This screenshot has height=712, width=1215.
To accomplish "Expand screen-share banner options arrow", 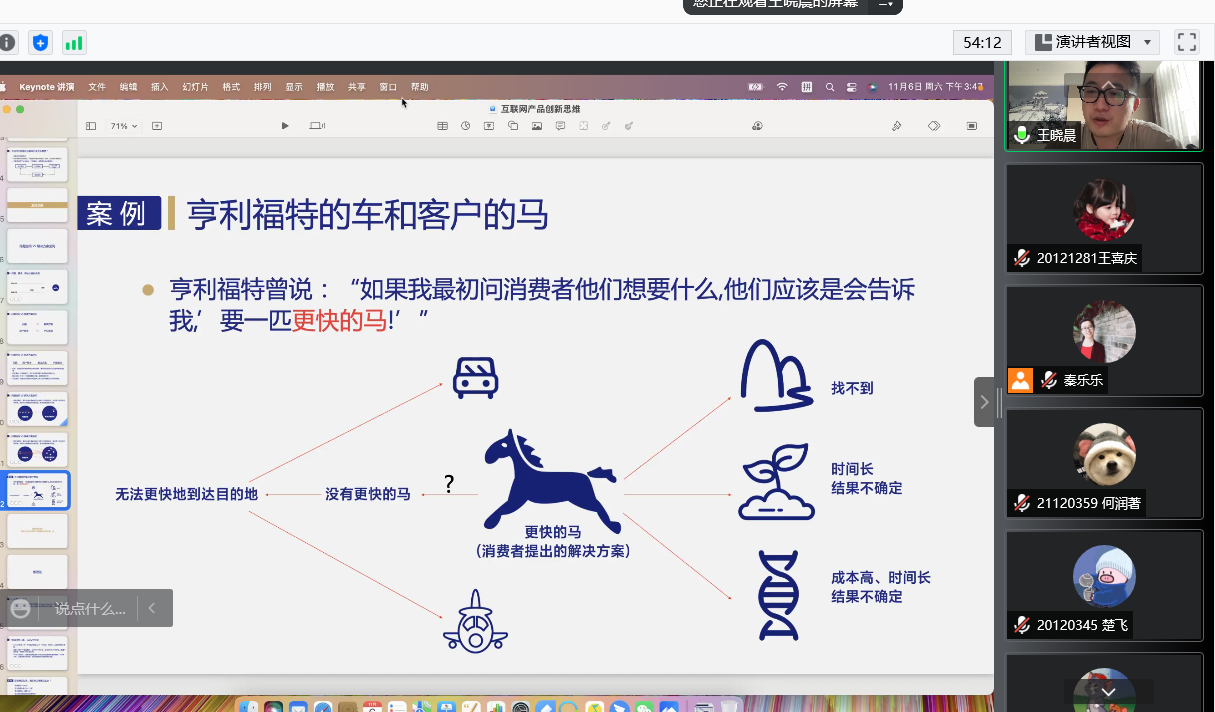I will [x=885, y=4].
